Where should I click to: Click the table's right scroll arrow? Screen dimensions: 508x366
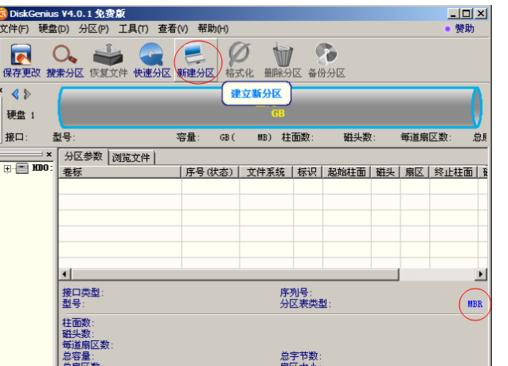point(480,274)
